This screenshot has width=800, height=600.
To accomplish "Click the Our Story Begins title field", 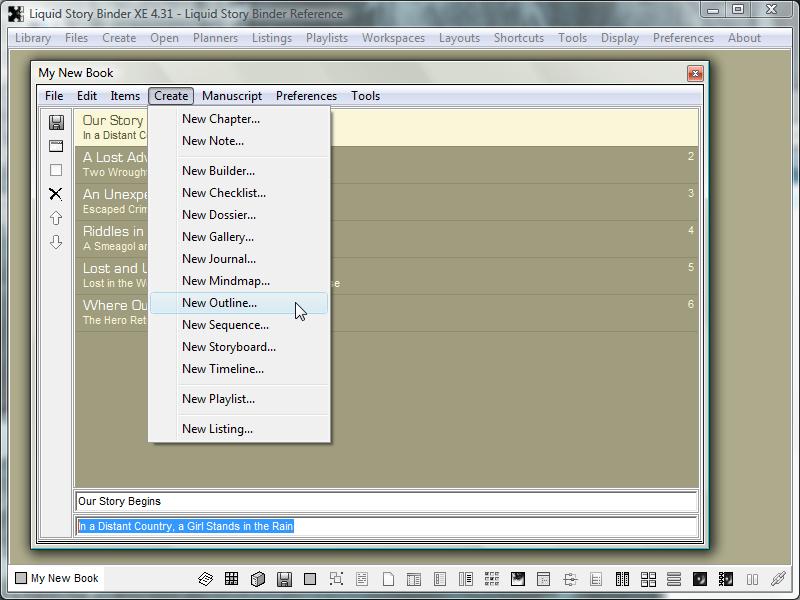I will click(x=385, y=502).
